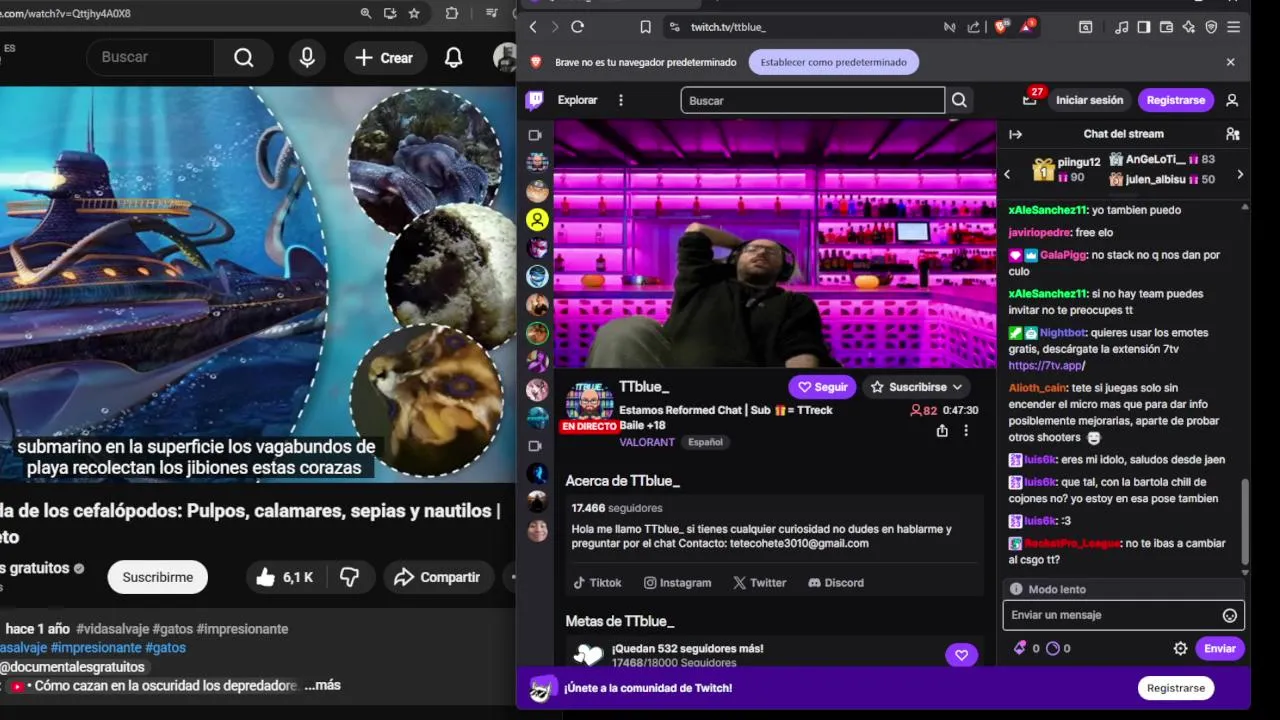The image size is (1280, 720).
Task: Click Compartir on the YouTube video
Action: click(x=437, y=577)
